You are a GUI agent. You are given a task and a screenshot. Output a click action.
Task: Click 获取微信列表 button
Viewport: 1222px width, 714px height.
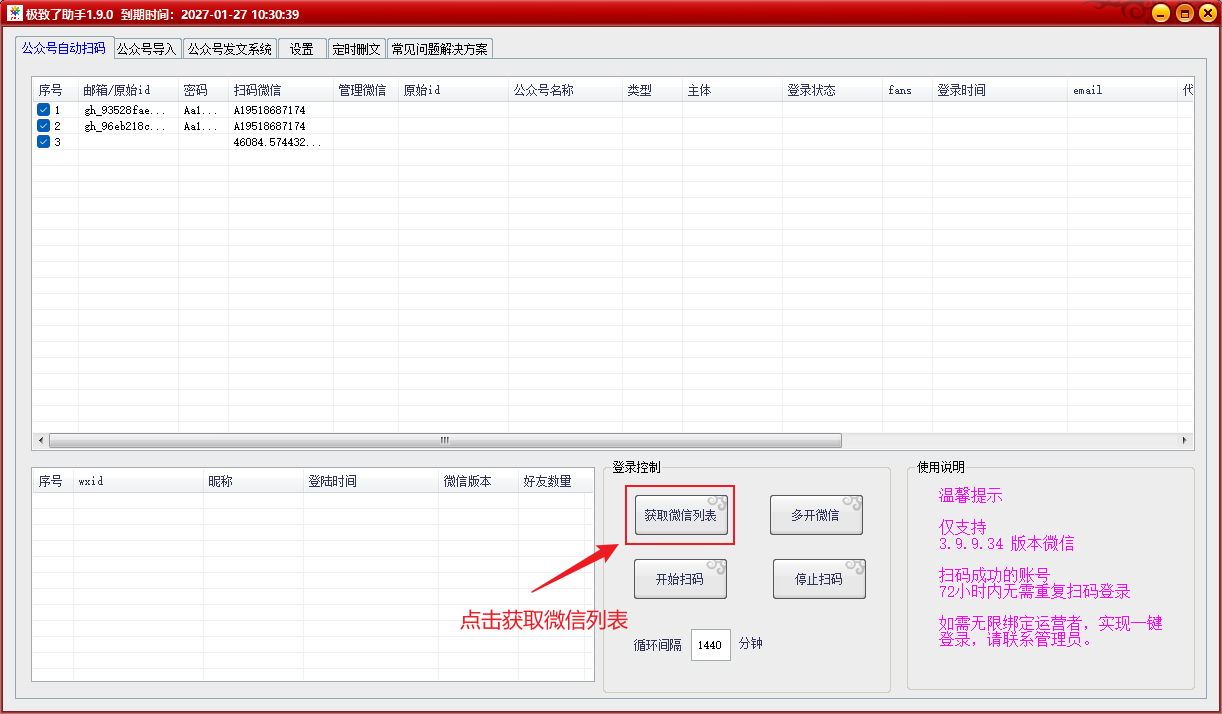680,516
